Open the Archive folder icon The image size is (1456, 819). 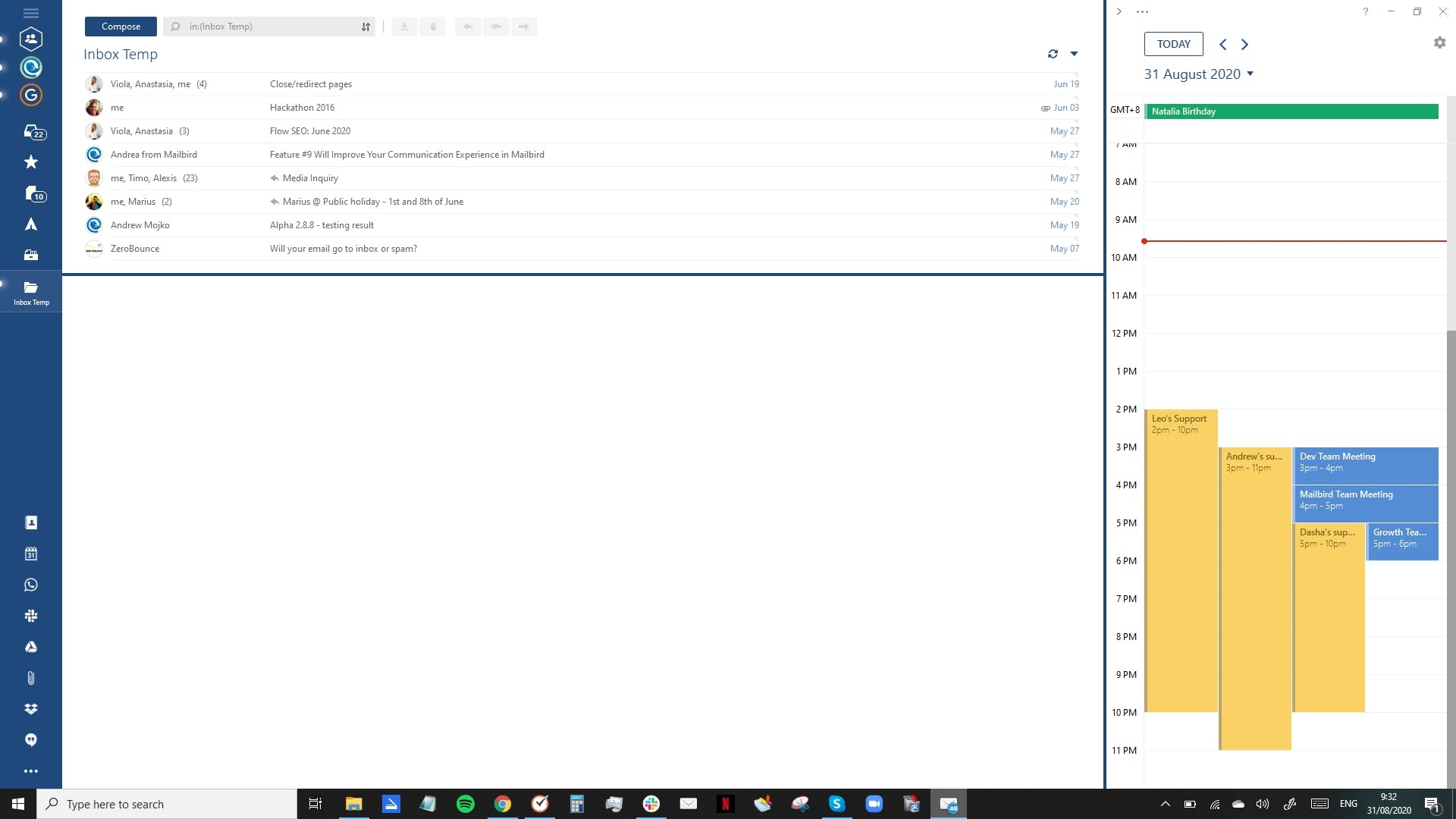[x=31, y=255]
